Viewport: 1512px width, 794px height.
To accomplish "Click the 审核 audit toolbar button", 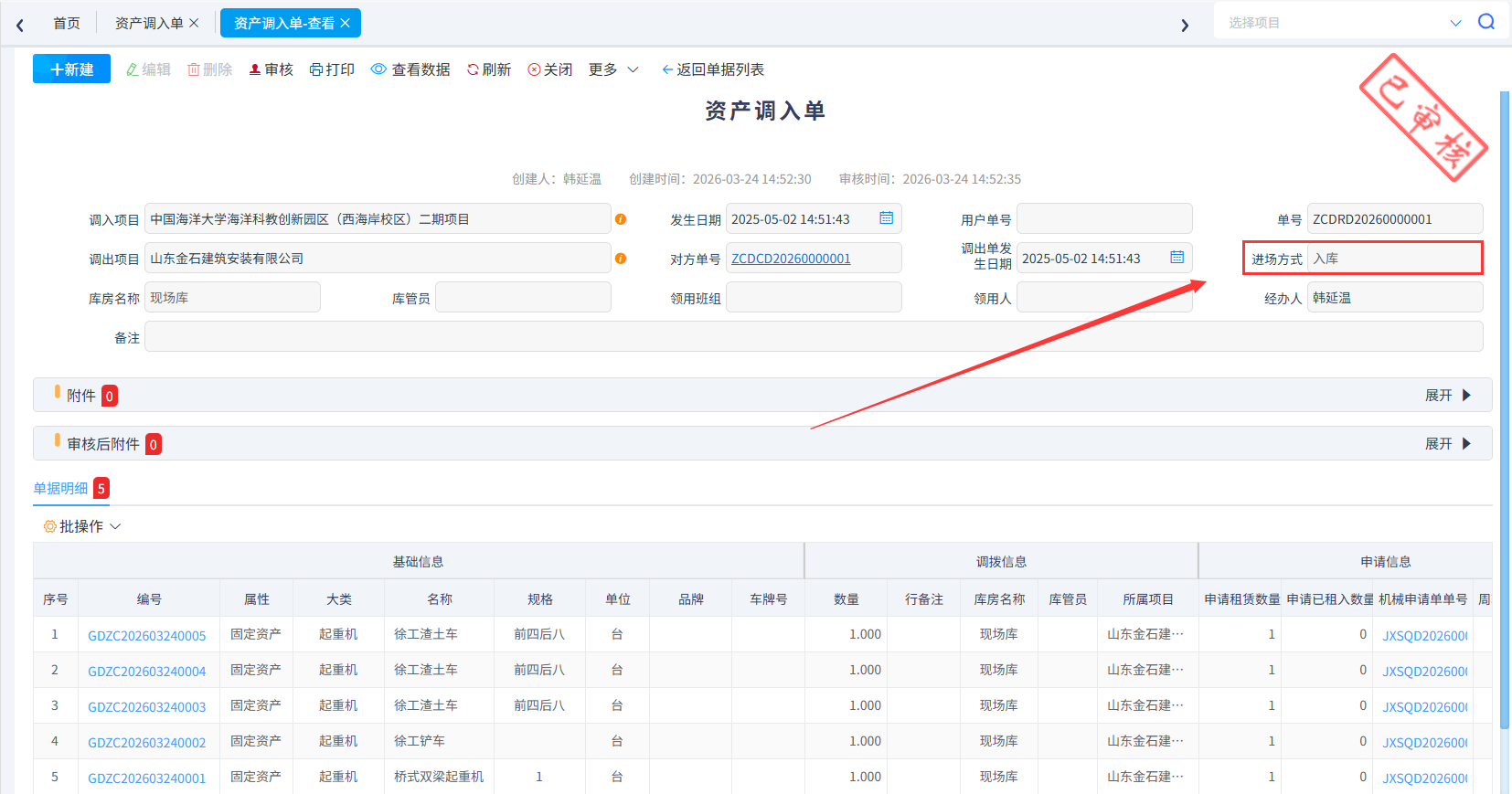I will tap(272, 69).
